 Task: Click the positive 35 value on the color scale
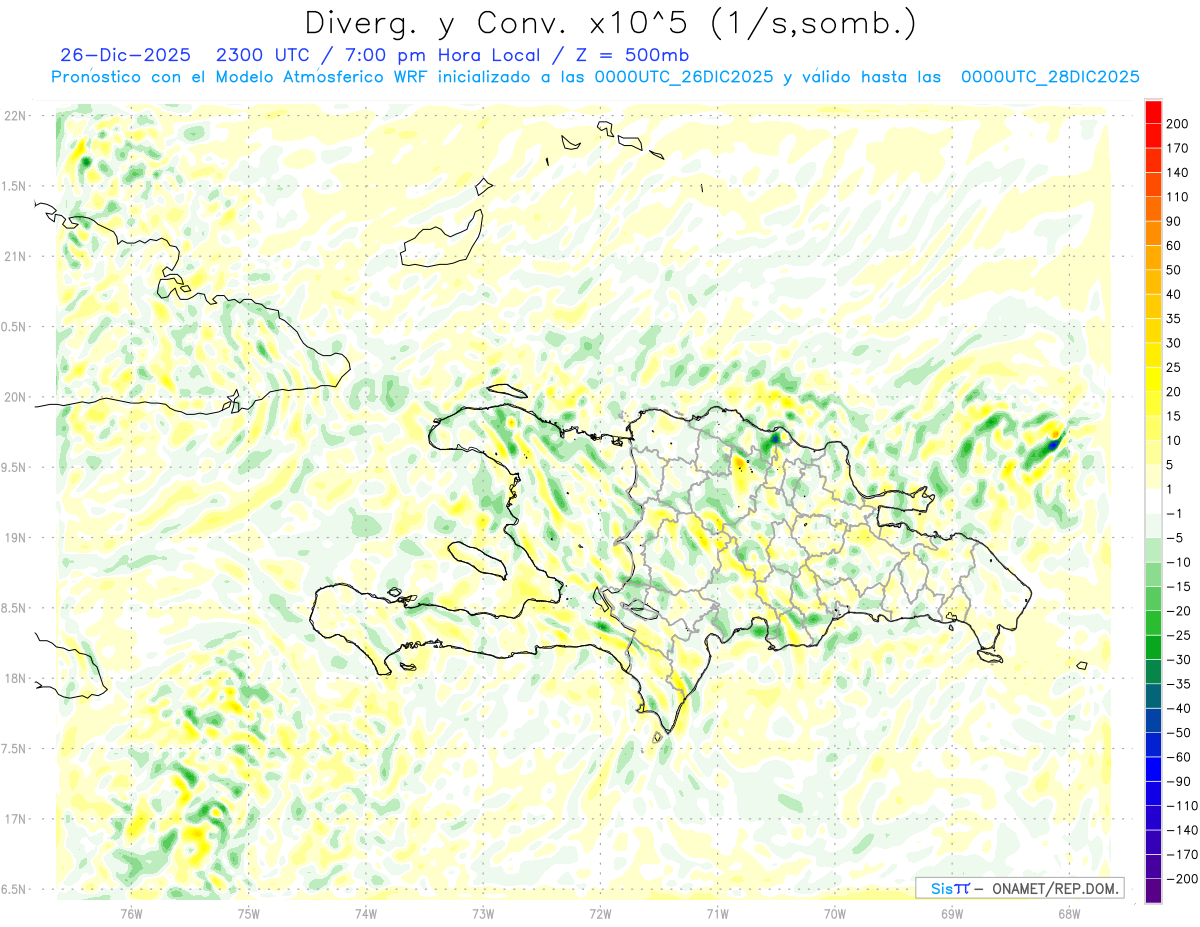point(1174,319)
